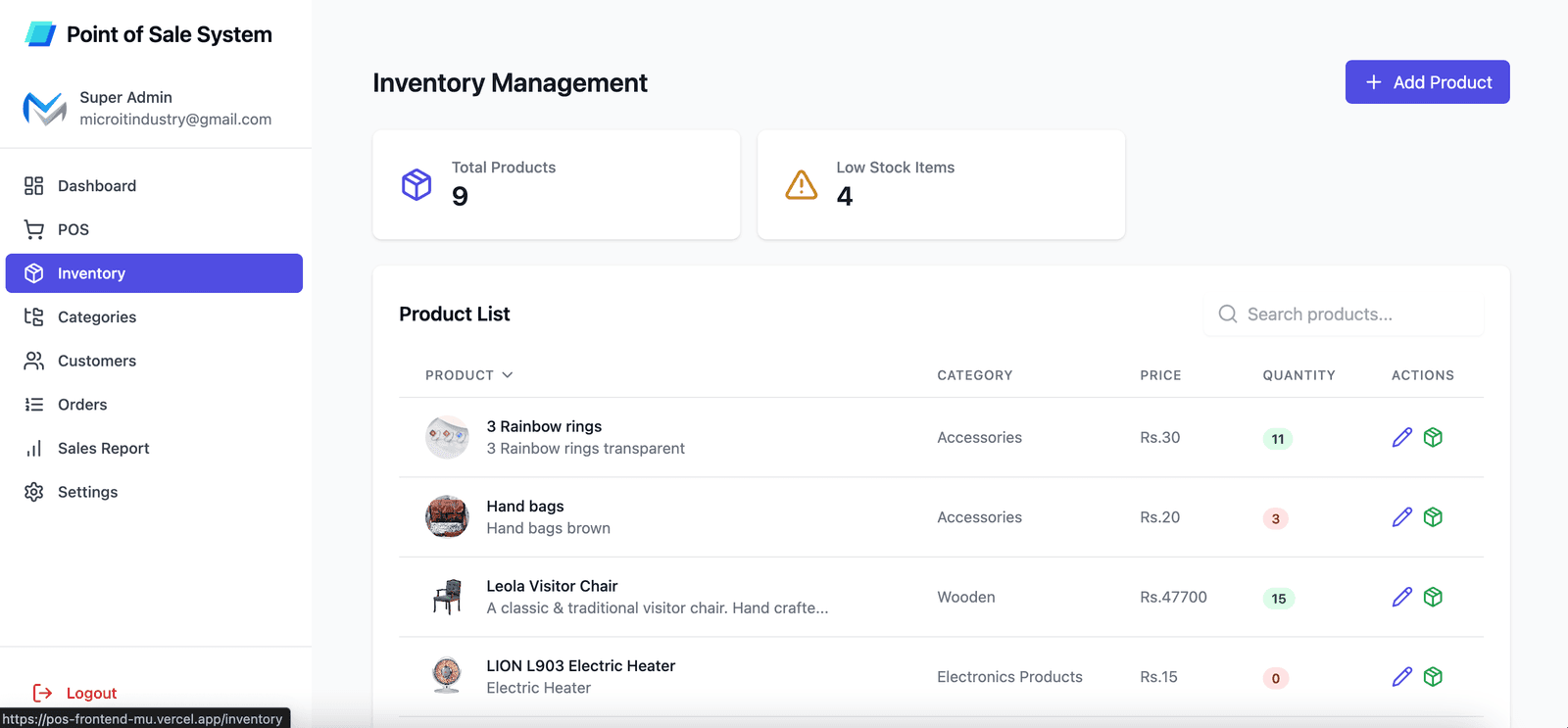Open Settings from the sidebar
This screenshot has width=1568, height=728.
click(154, 492)
